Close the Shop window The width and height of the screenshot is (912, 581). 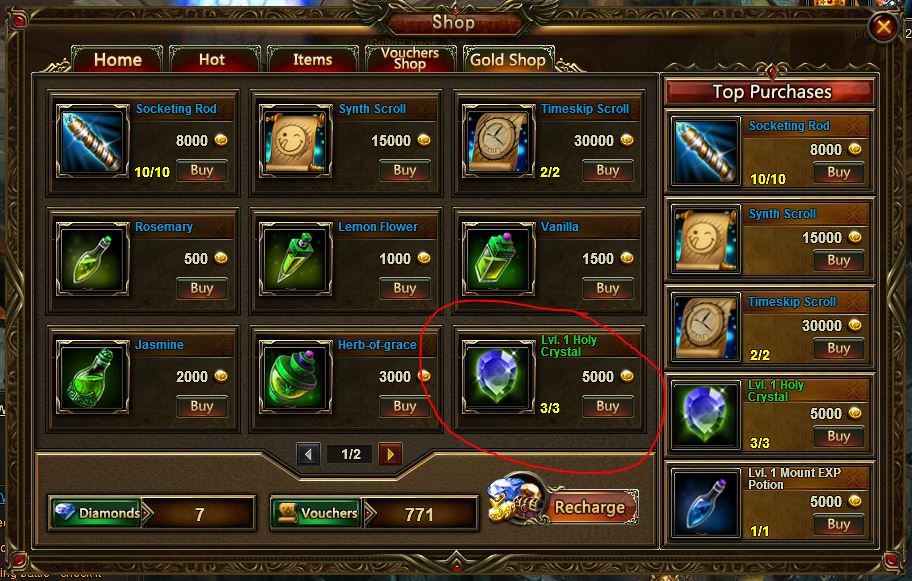(884, 26)
